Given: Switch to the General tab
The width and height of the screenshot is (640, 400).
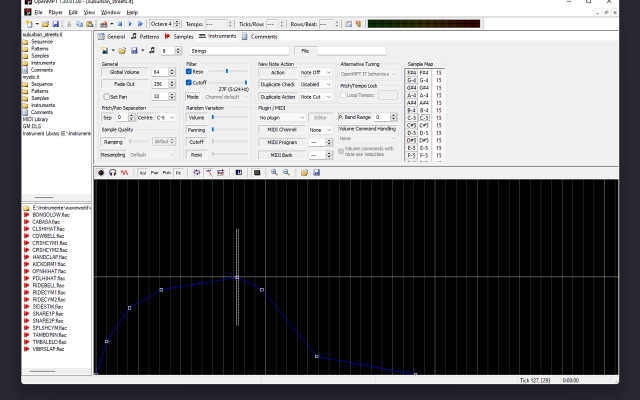Looking at the screenshot, I should tap(111, 37).
